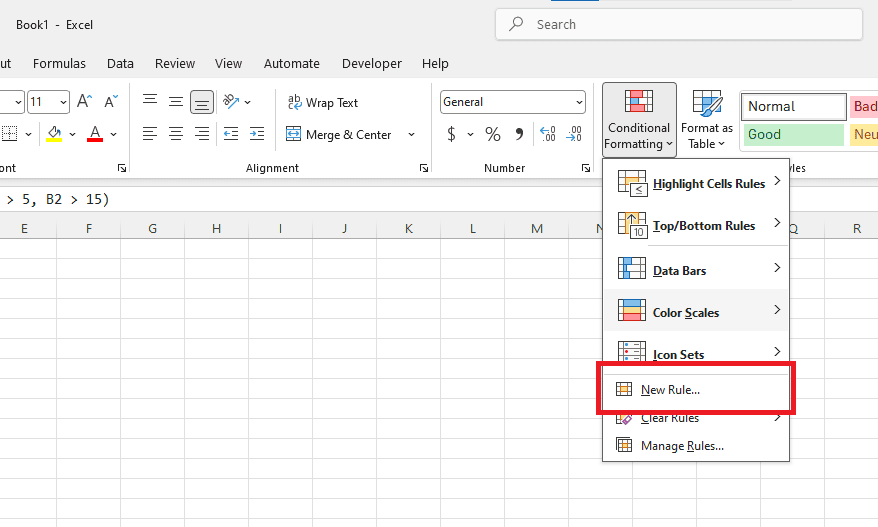Click Merge & Center button

[x=338, y=134]
